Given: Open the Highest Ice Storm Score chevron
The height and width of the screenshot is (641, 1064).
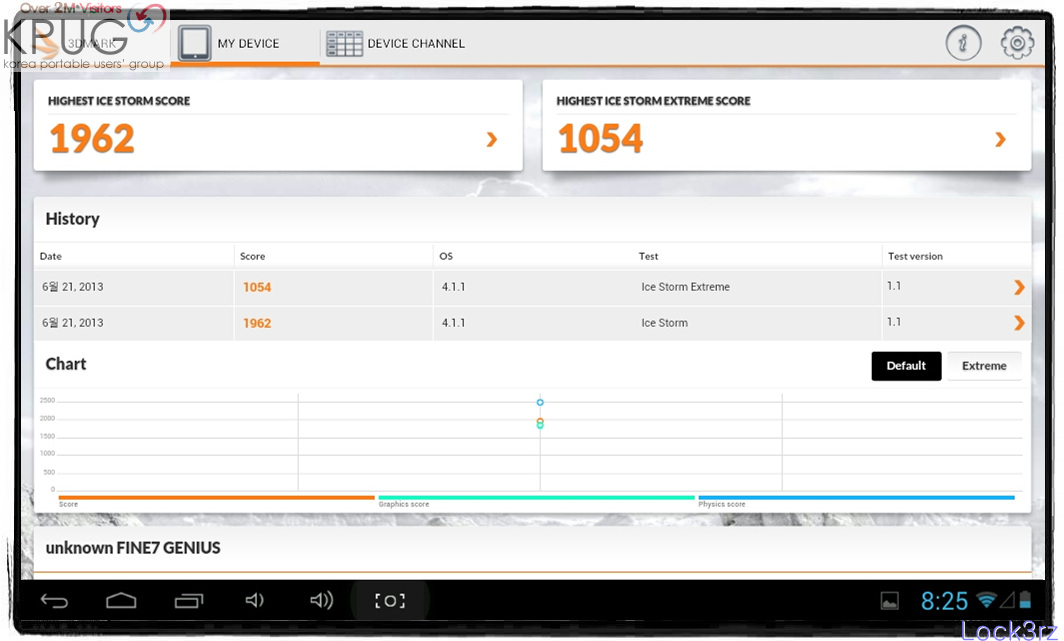Looking at the screenshot, I should [x=492, y=139].
